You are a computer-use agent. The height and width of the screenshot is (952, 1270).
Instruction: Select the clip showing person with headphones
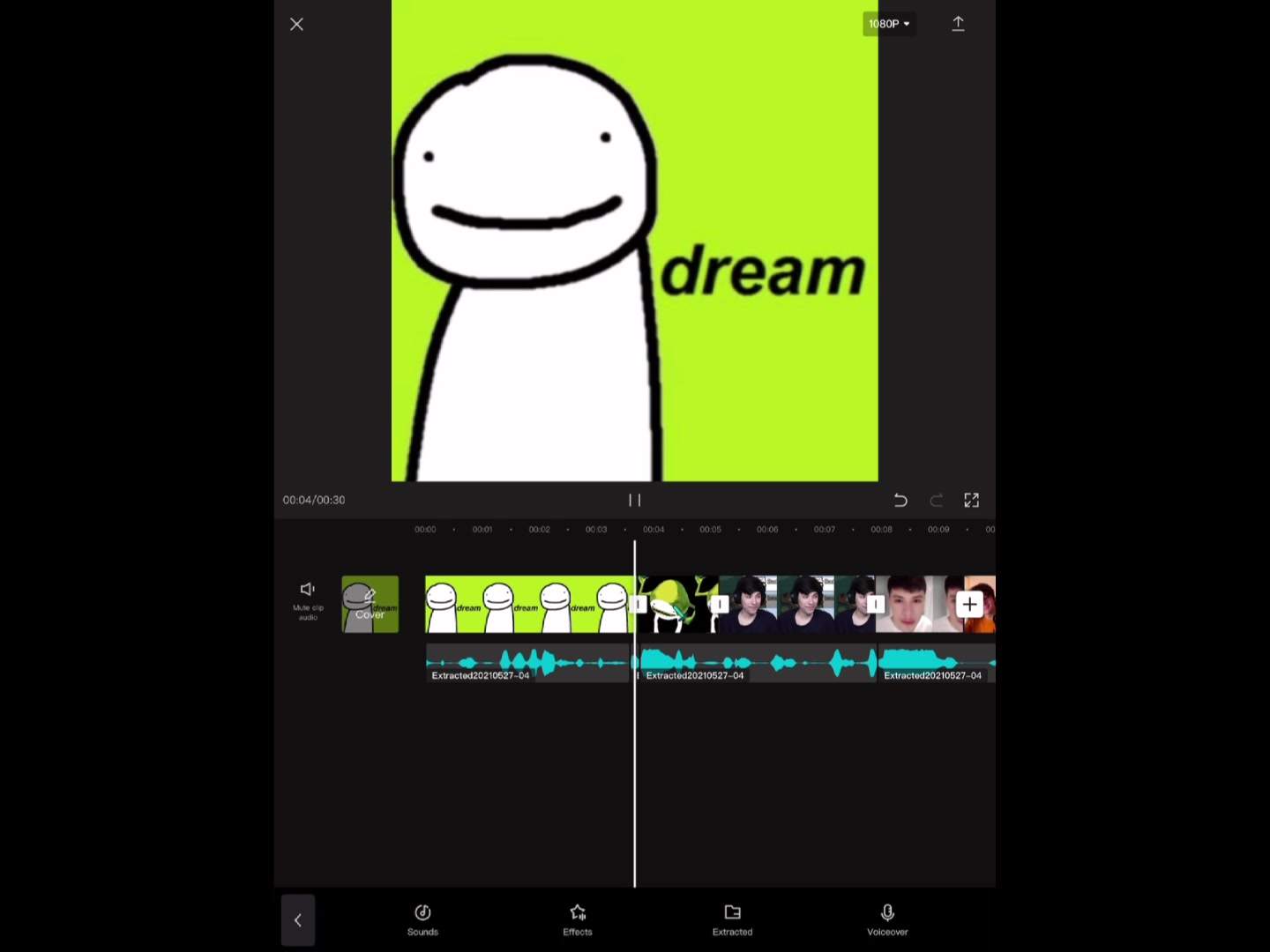click(x=797, y=604)
